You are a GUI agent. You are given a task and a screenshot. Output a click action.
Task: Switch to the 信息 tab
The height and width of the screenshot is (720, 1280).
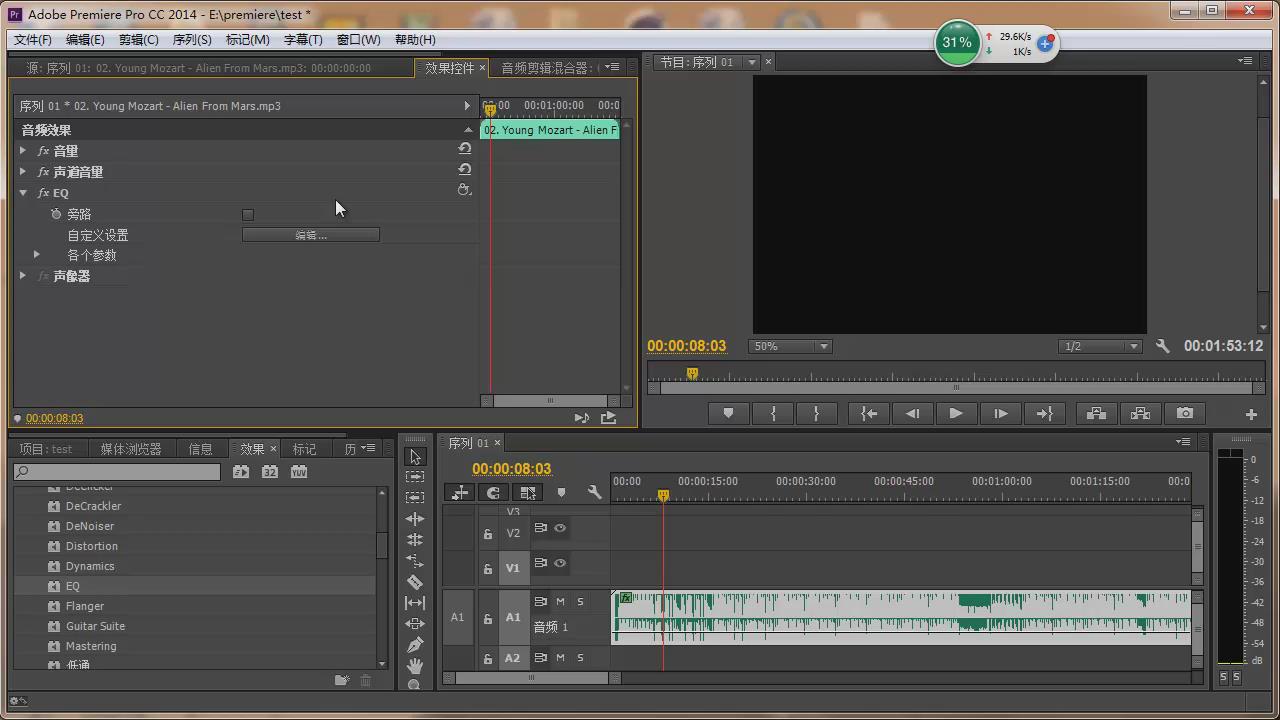click(200, 449)
